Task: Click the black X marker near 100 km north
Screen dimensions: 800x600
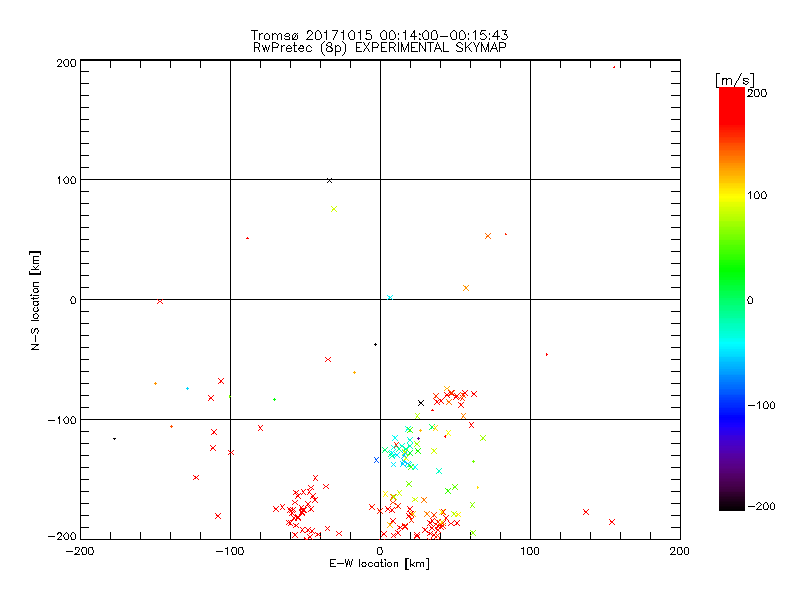Action: 329,180
